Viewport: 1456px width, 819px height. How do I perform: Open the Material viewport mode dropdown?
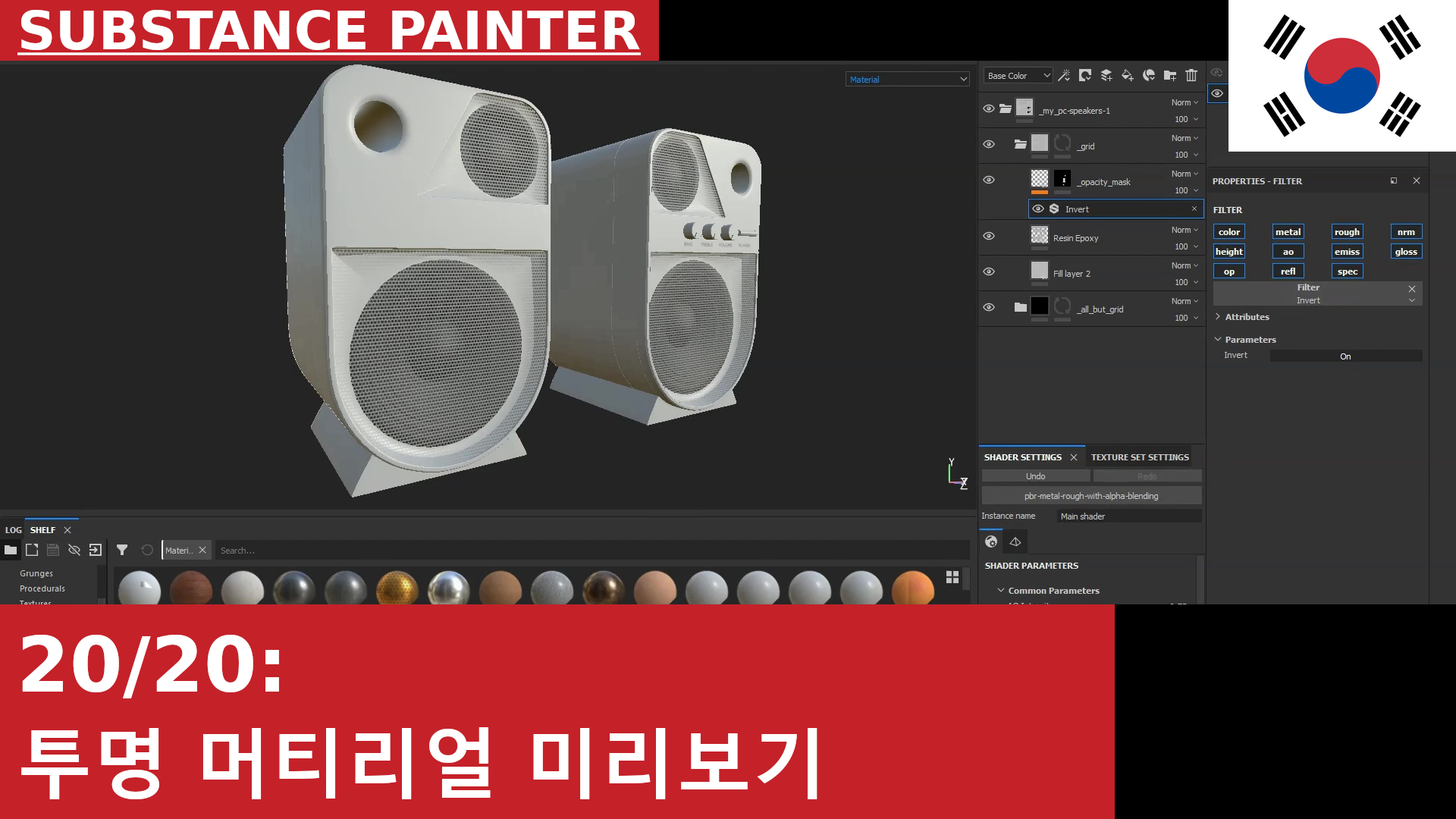click(x=908, y=79)
